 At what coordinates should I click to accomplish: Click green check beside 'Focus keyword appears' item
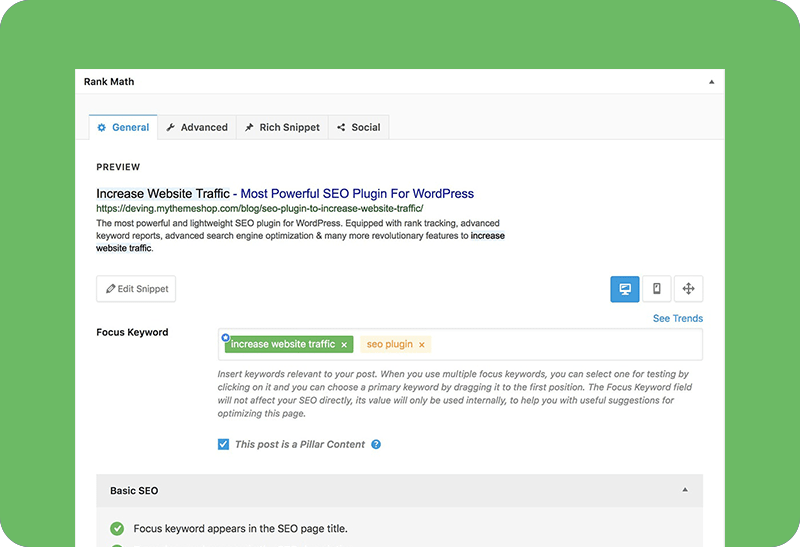click(117, 529)
